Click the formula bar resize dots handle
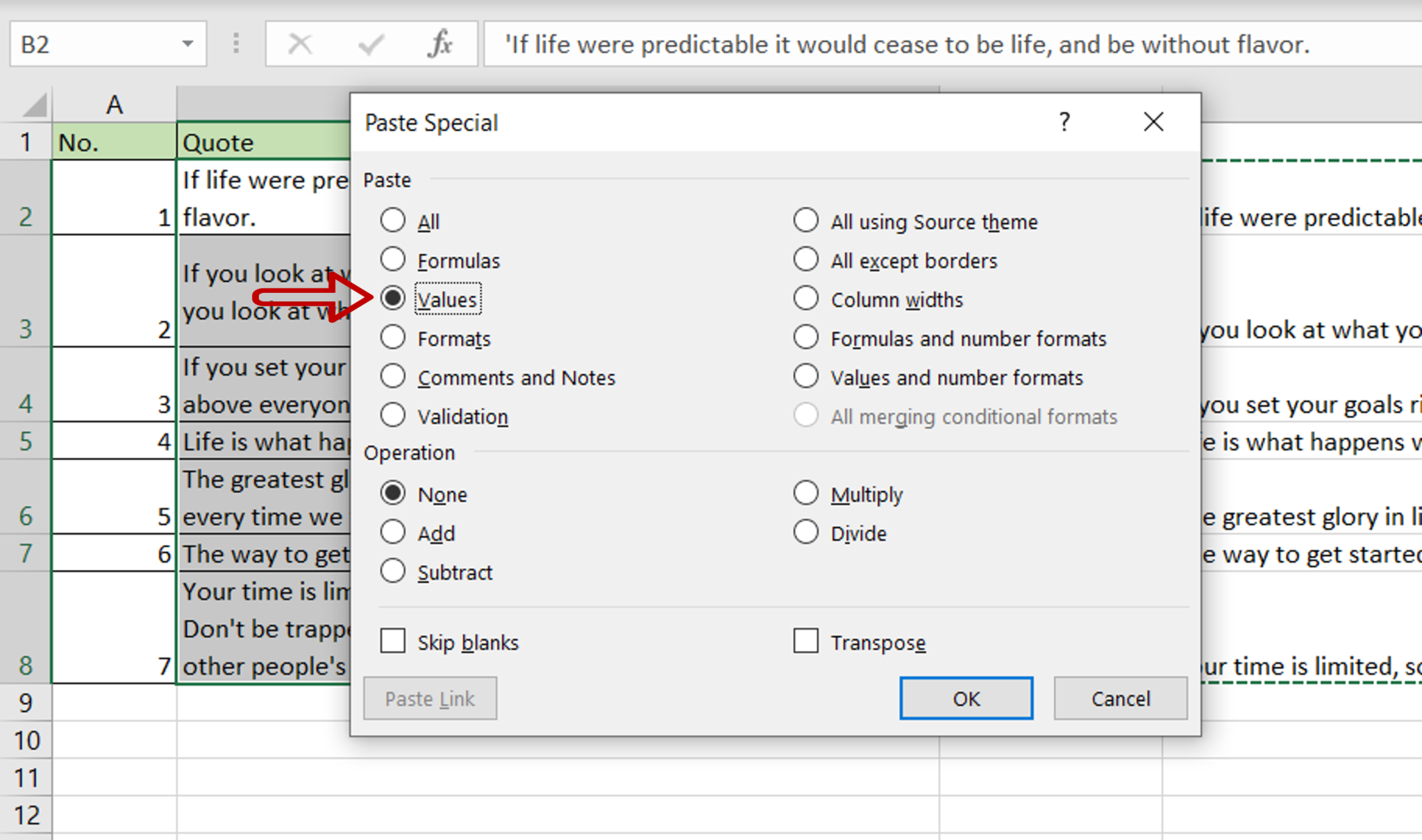Viewport: 1422px width, 840px height. click(236, 44)
